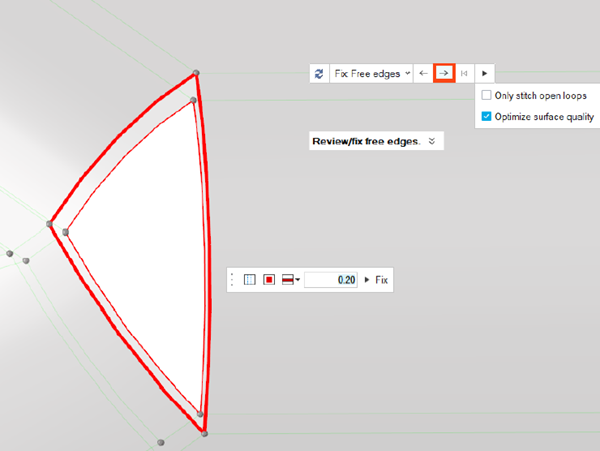Advance to next free edge with right arrow
Image resolution: width=600 pixels, height=451 pixels.
tap(444, 73)
